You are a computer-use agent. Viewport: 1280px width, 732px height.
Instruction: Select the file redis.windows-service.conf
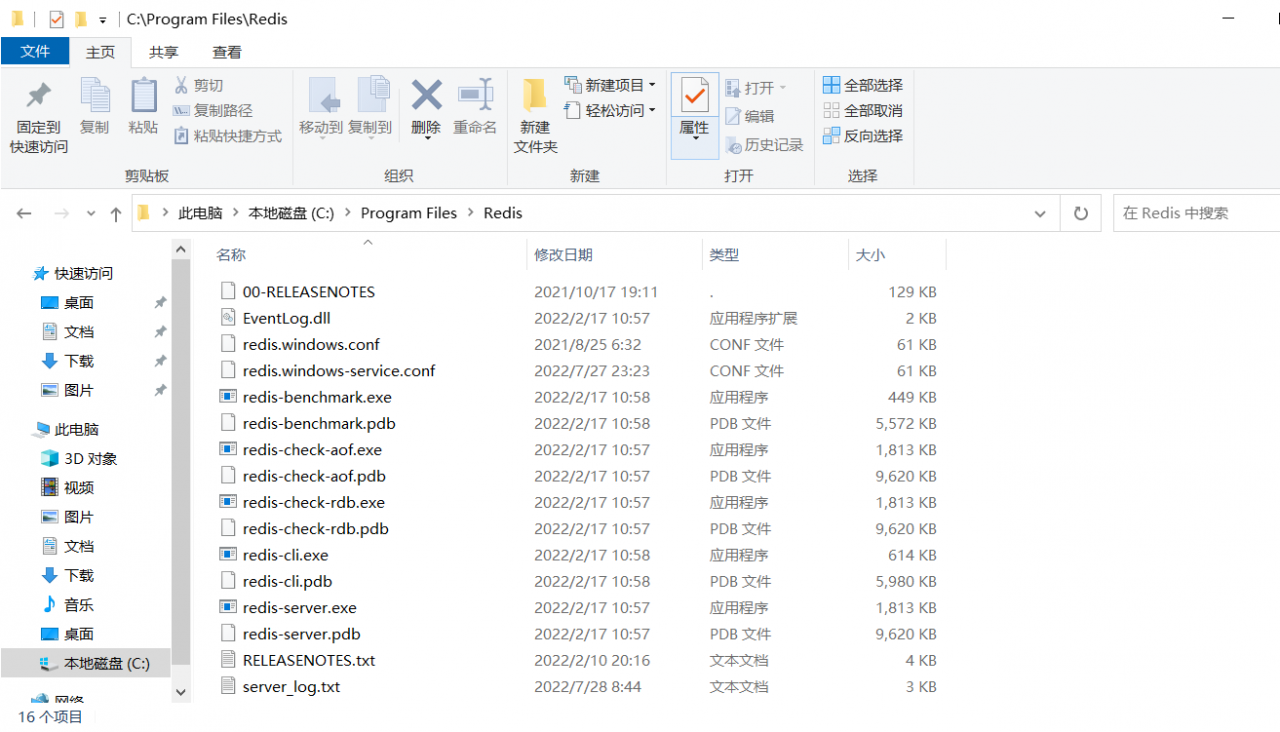click(x=339, y=370)
